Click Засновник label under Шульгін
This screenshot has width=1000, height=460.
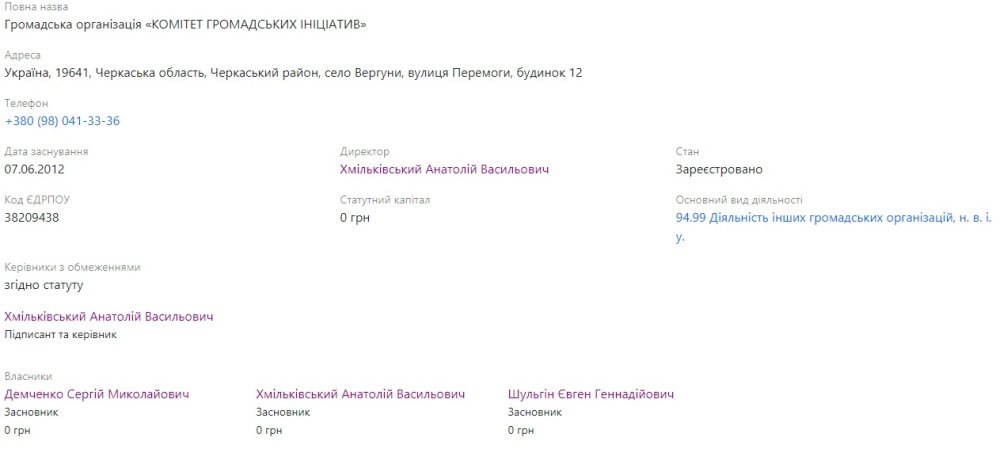(535, 411)
